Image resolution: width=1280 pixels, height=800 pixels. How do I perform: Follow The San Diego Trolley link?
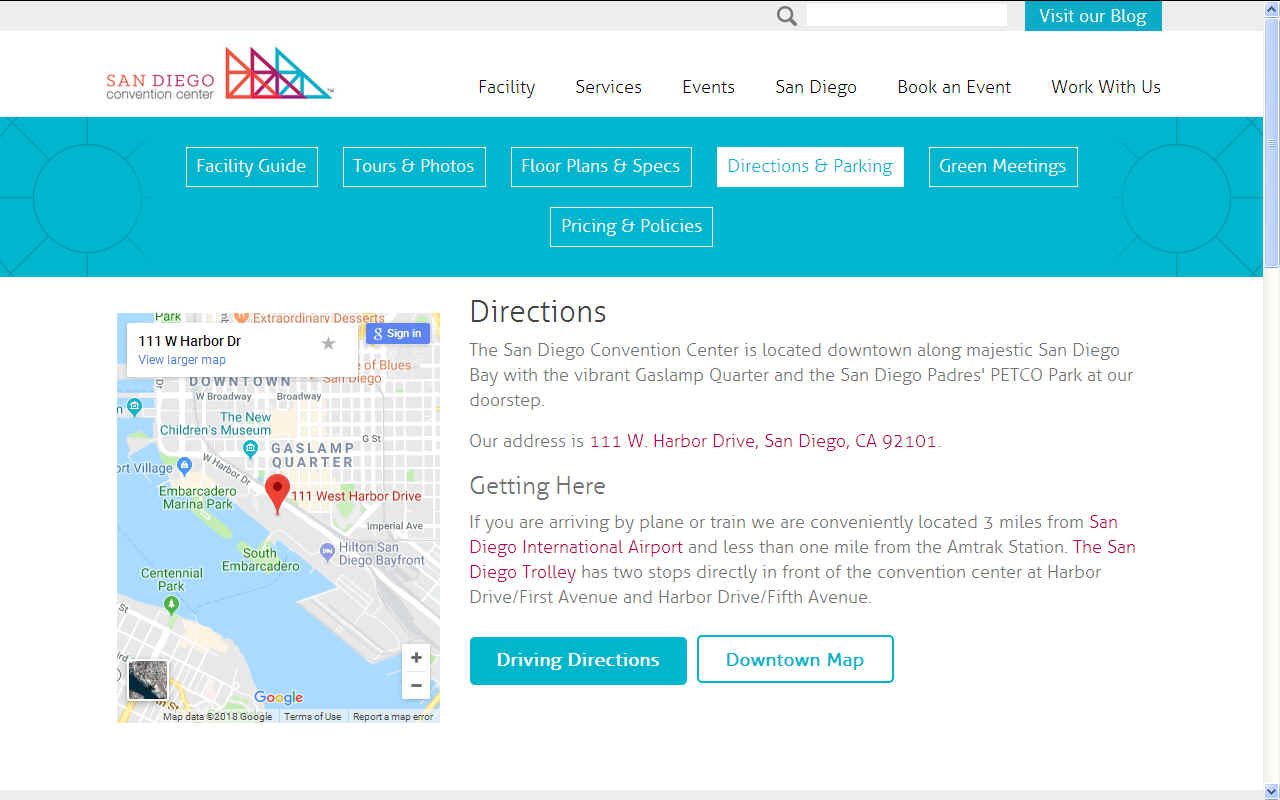pyautogui.click(x=803, y=559)
